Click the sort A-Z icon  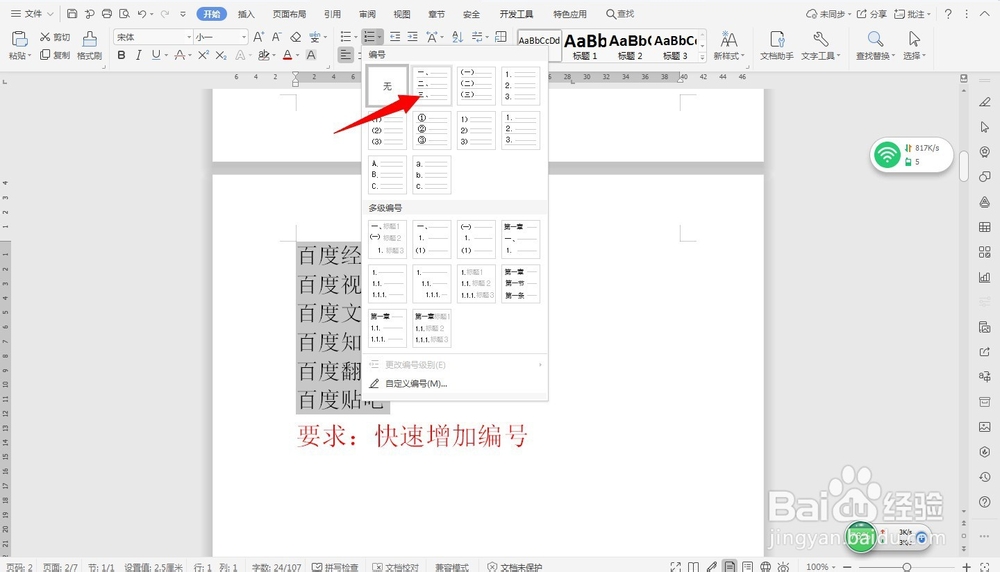(x=457, y=37)
